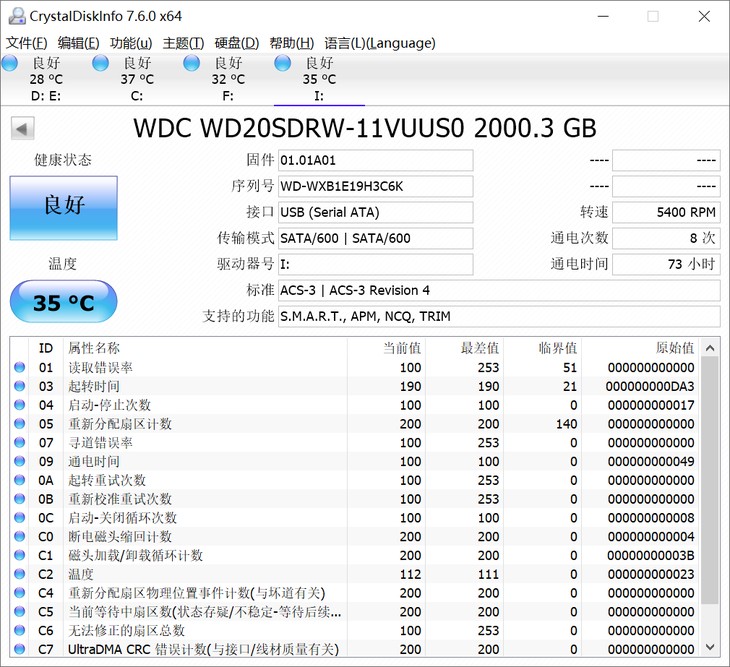The image size is (730, 667).
Task: Select the I: disk status orb
Action: [283, 63]
